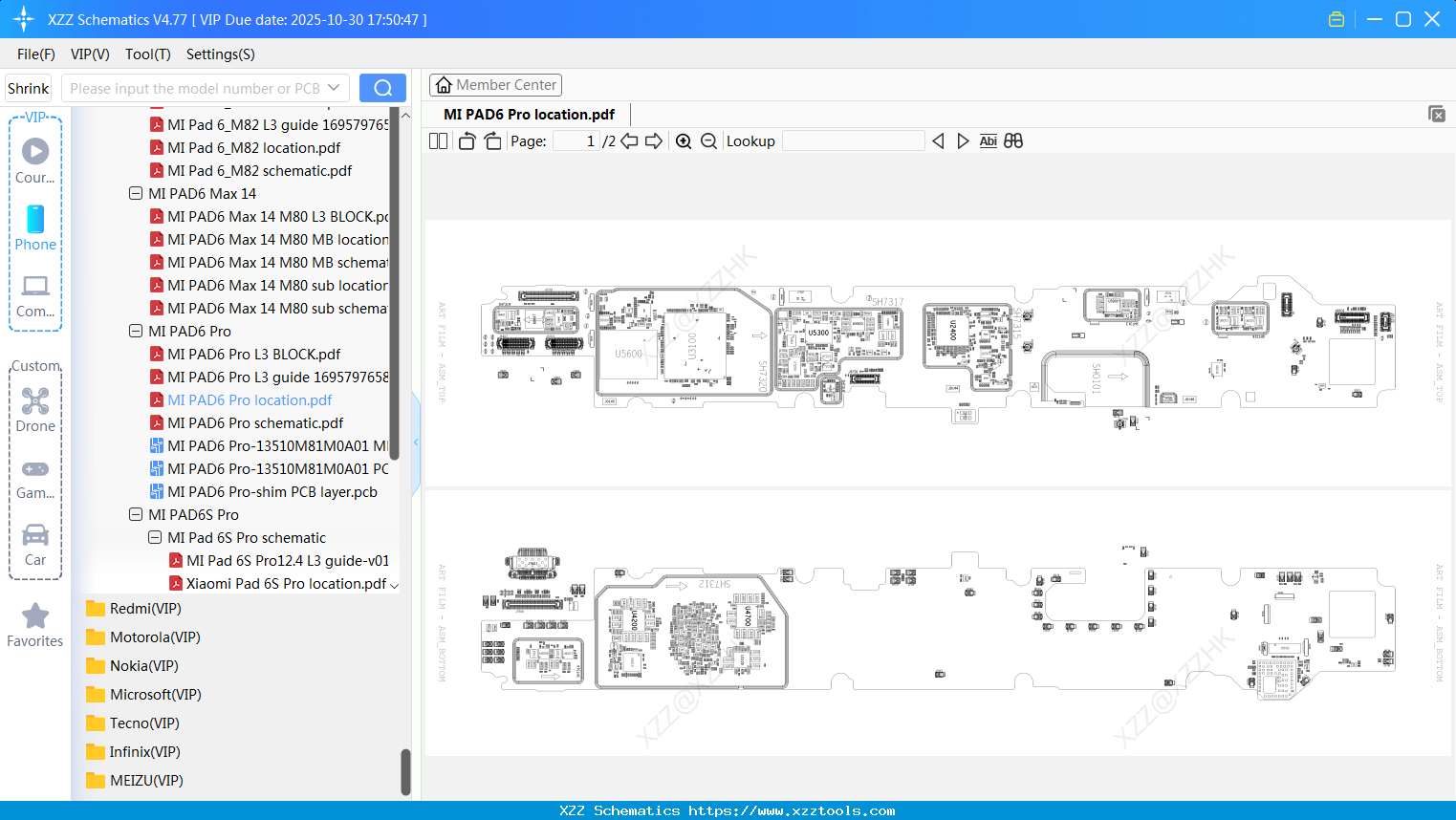Click the XZZ star logo in title bar

pos(24,19)
